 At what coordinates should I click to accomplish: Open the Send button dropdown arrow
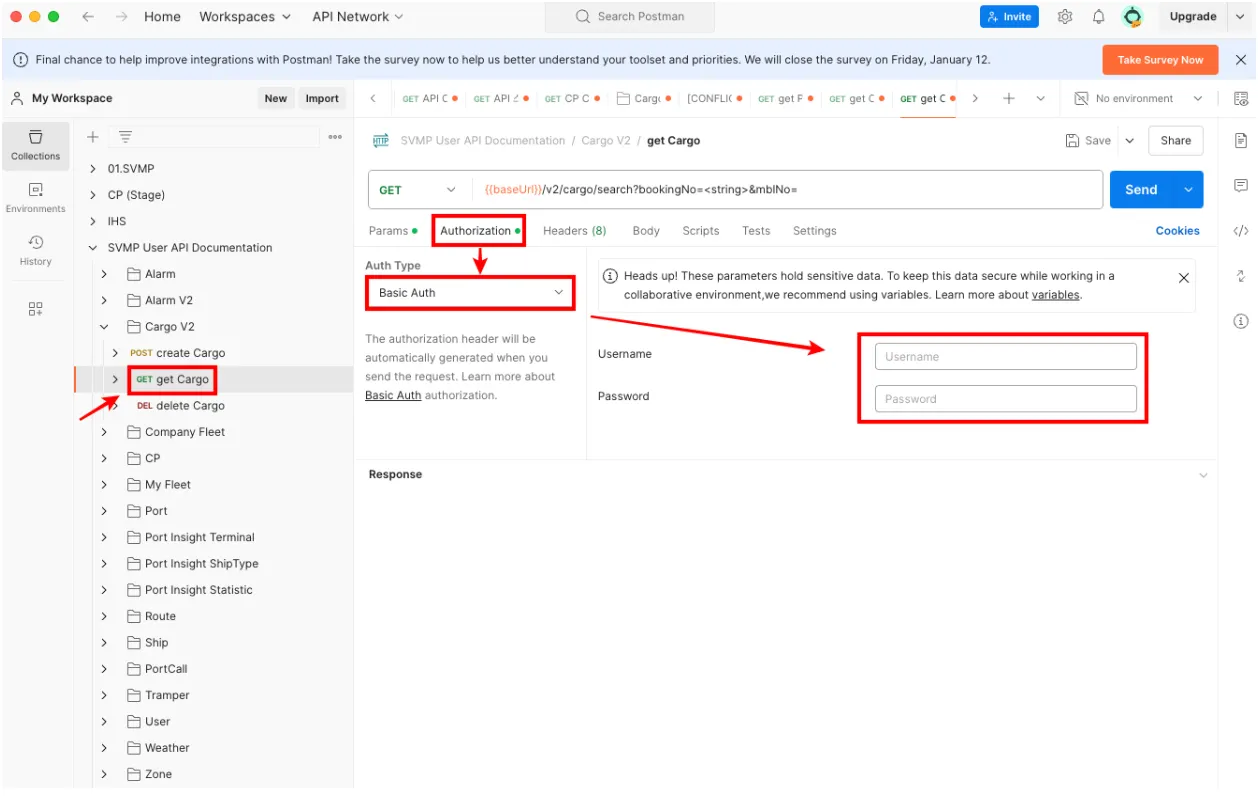1188,190
